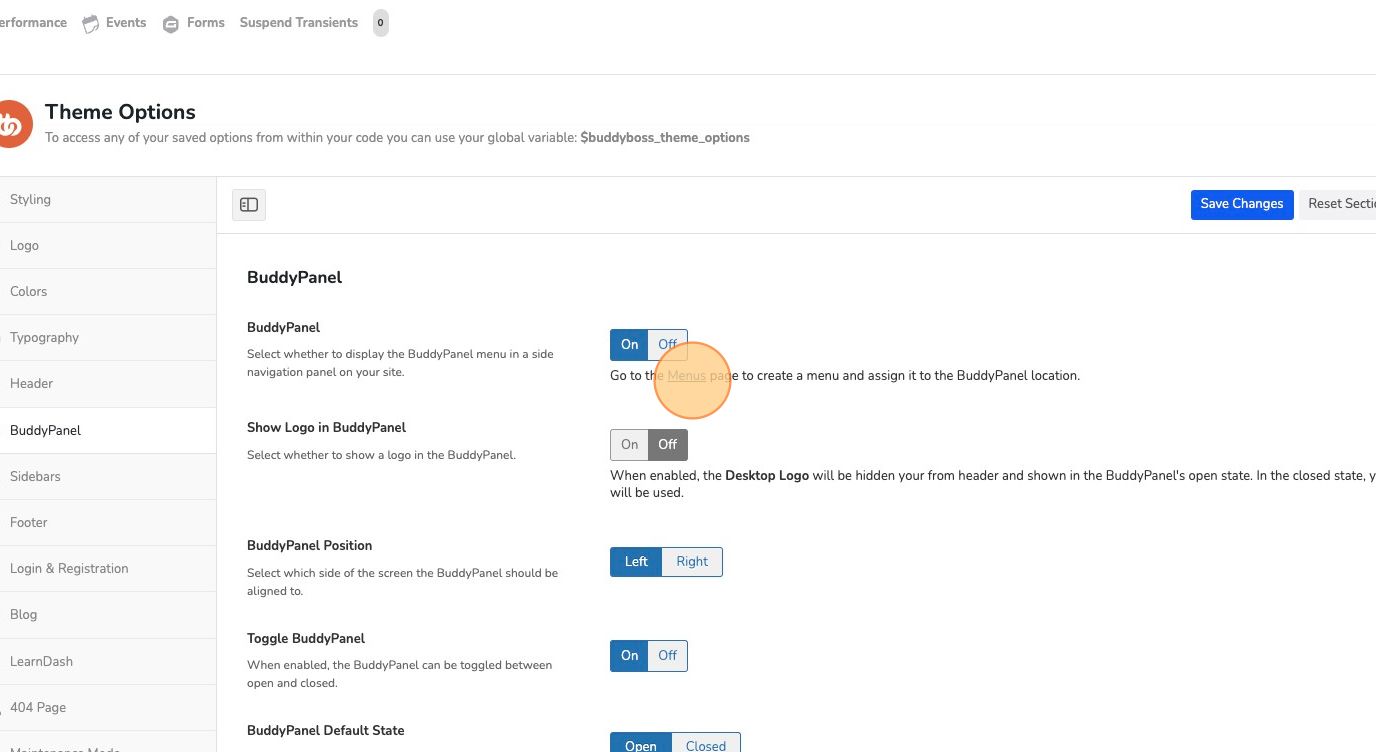The width and height of the screenshot is (1376, 752).
Task: Set BuddyPanel Position to Right
Action: click(692, 561)
